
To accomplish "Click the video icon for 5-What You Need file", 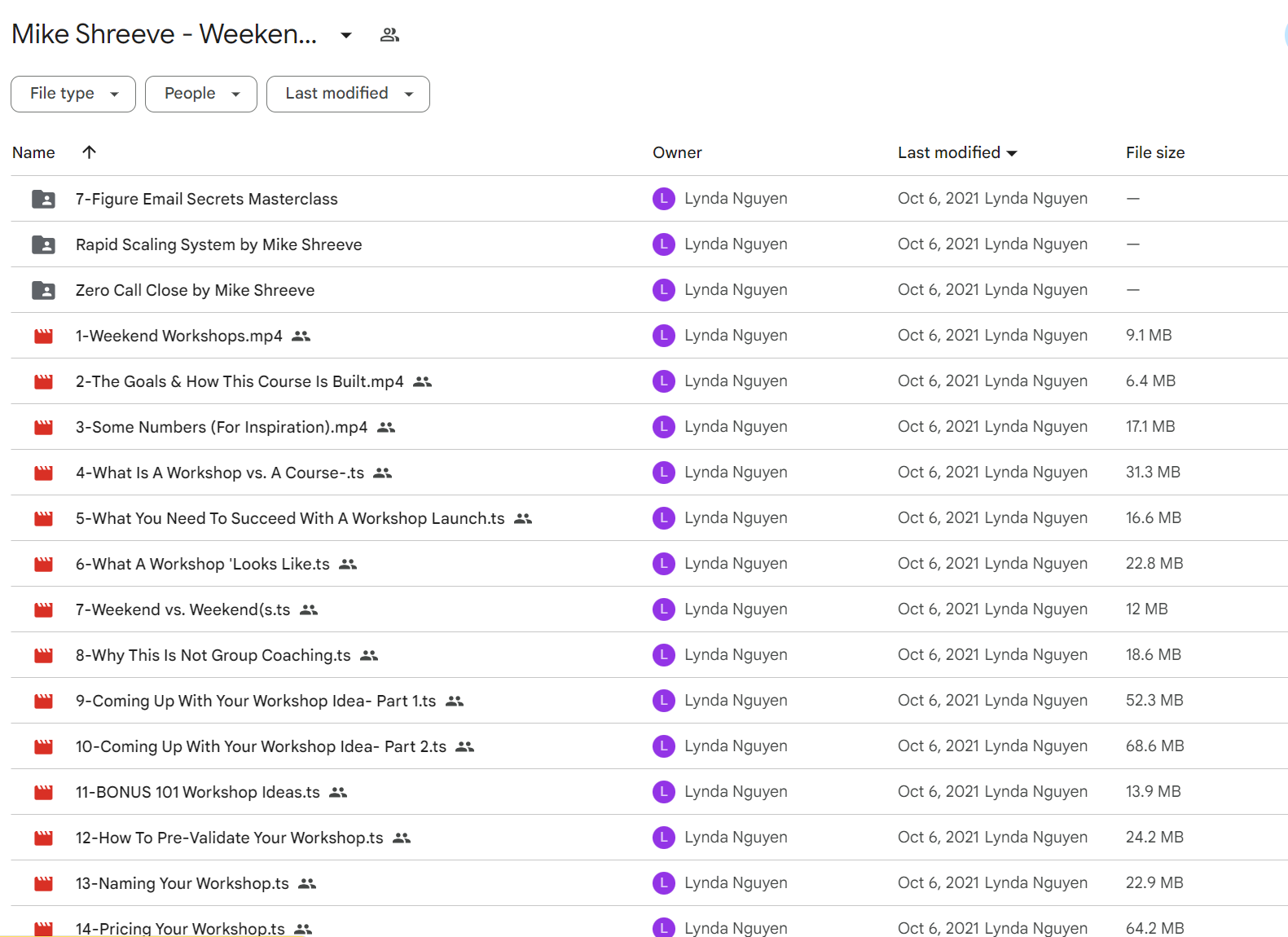I will coord(43,518).
